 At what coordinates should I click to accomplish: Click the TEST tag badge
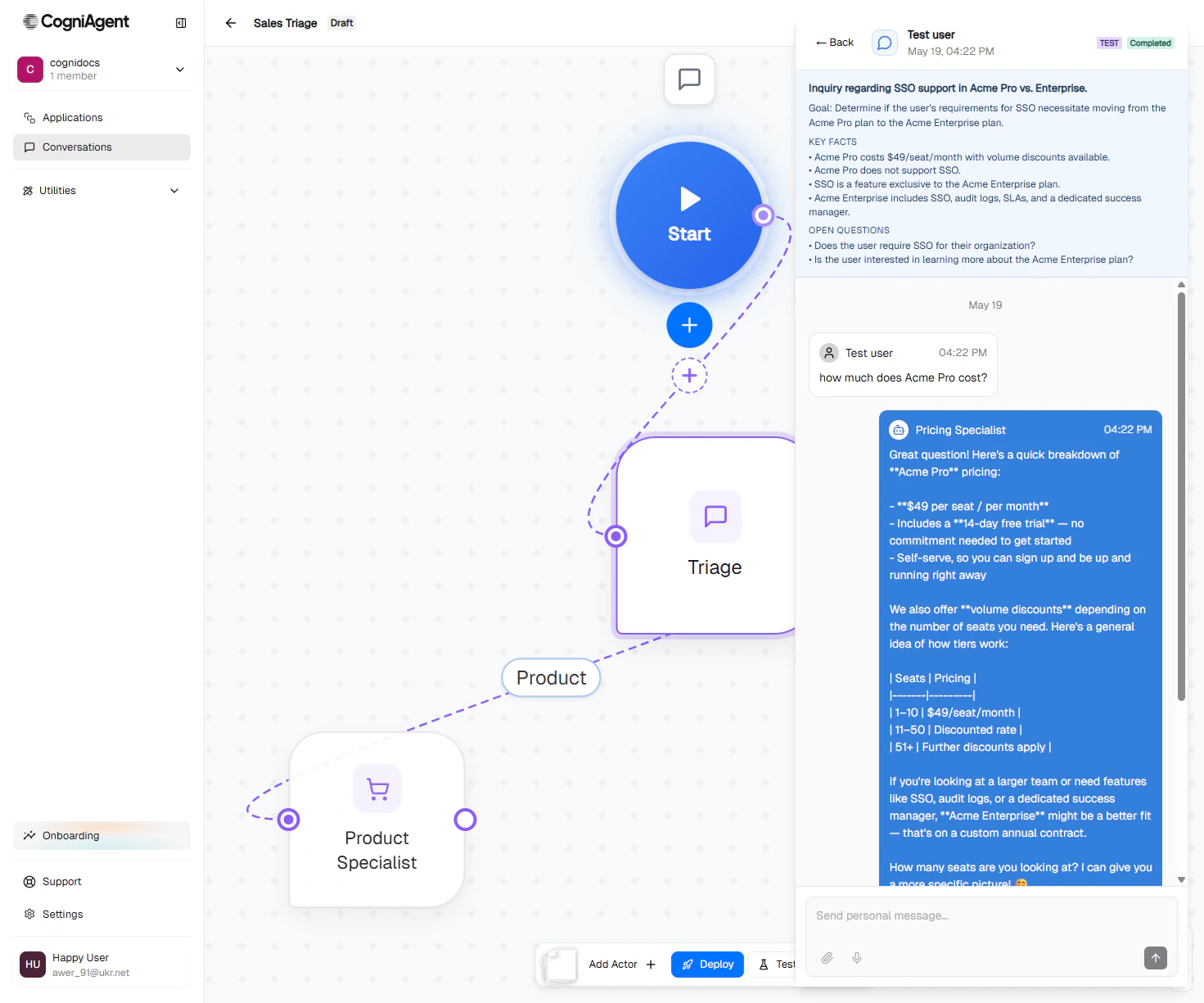click(x=1109, y=43)
